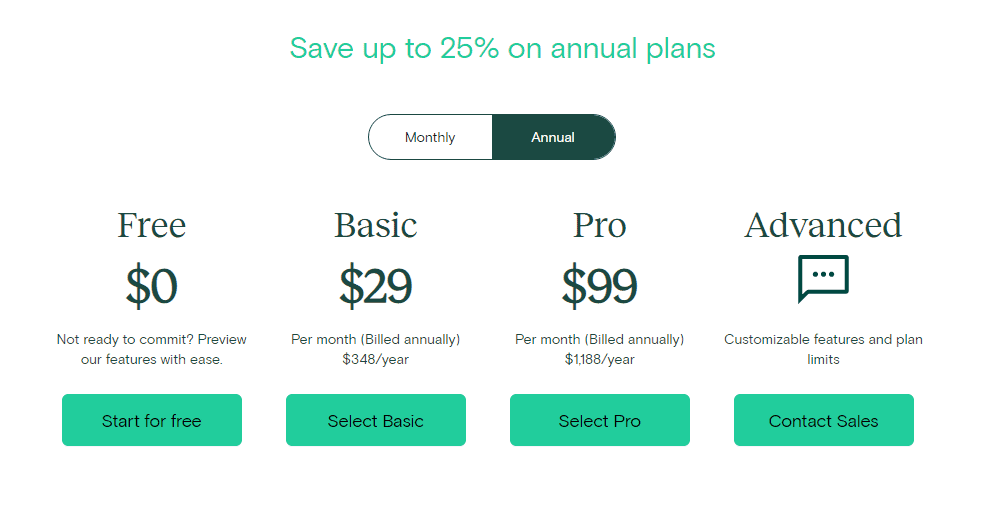Hit the Contact Sales button
This screenshot has height=528, width=1002.
[823, 420]
